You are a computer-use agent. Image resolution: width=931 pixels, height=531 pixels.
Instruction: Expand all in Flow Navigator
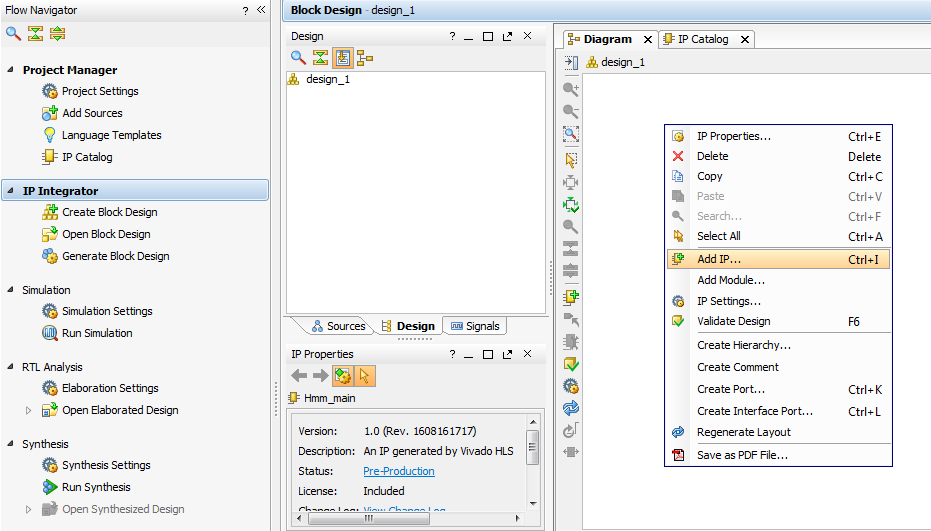tap(58, 33)
